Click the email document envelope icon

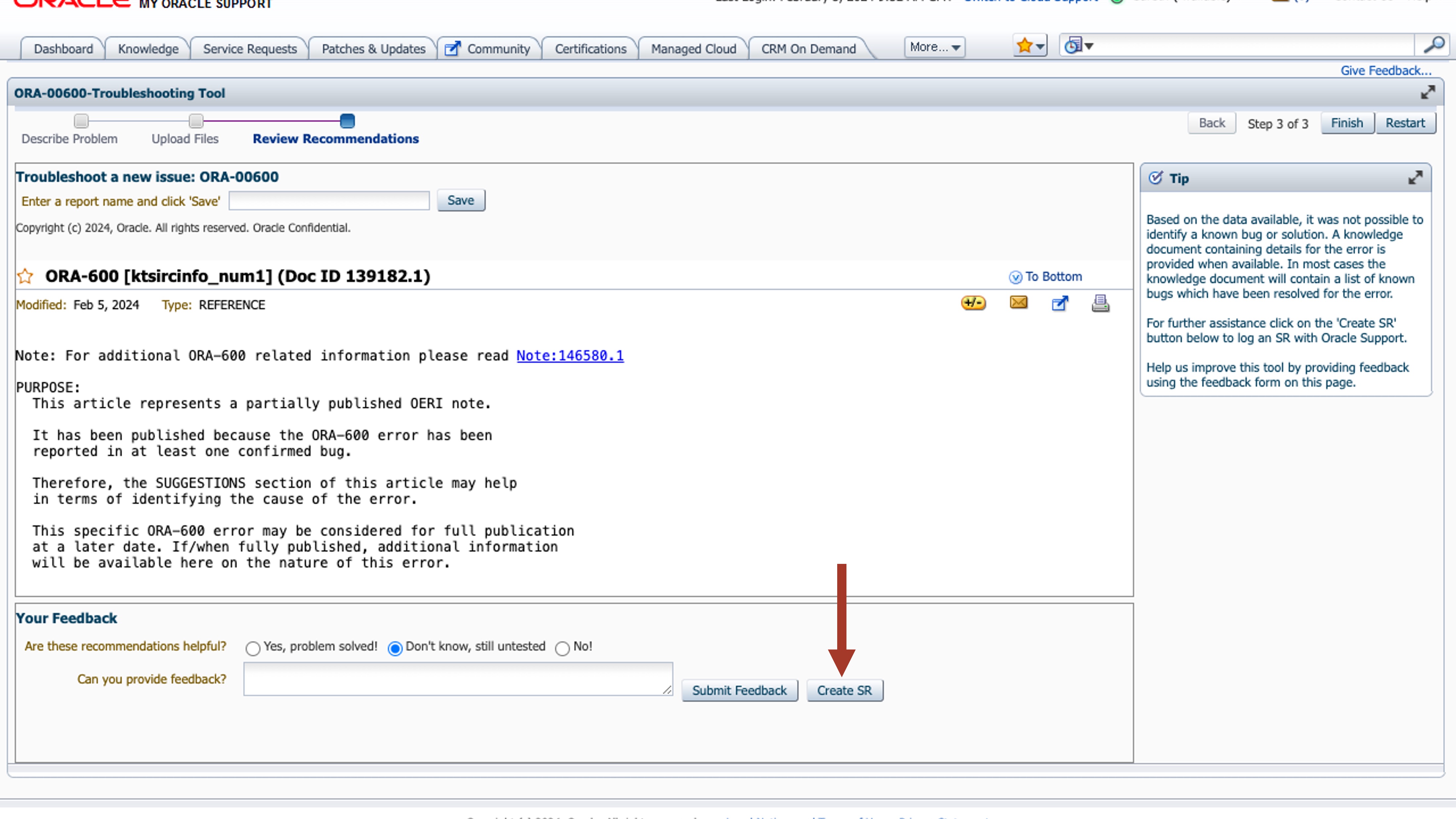pos(1019,303)
